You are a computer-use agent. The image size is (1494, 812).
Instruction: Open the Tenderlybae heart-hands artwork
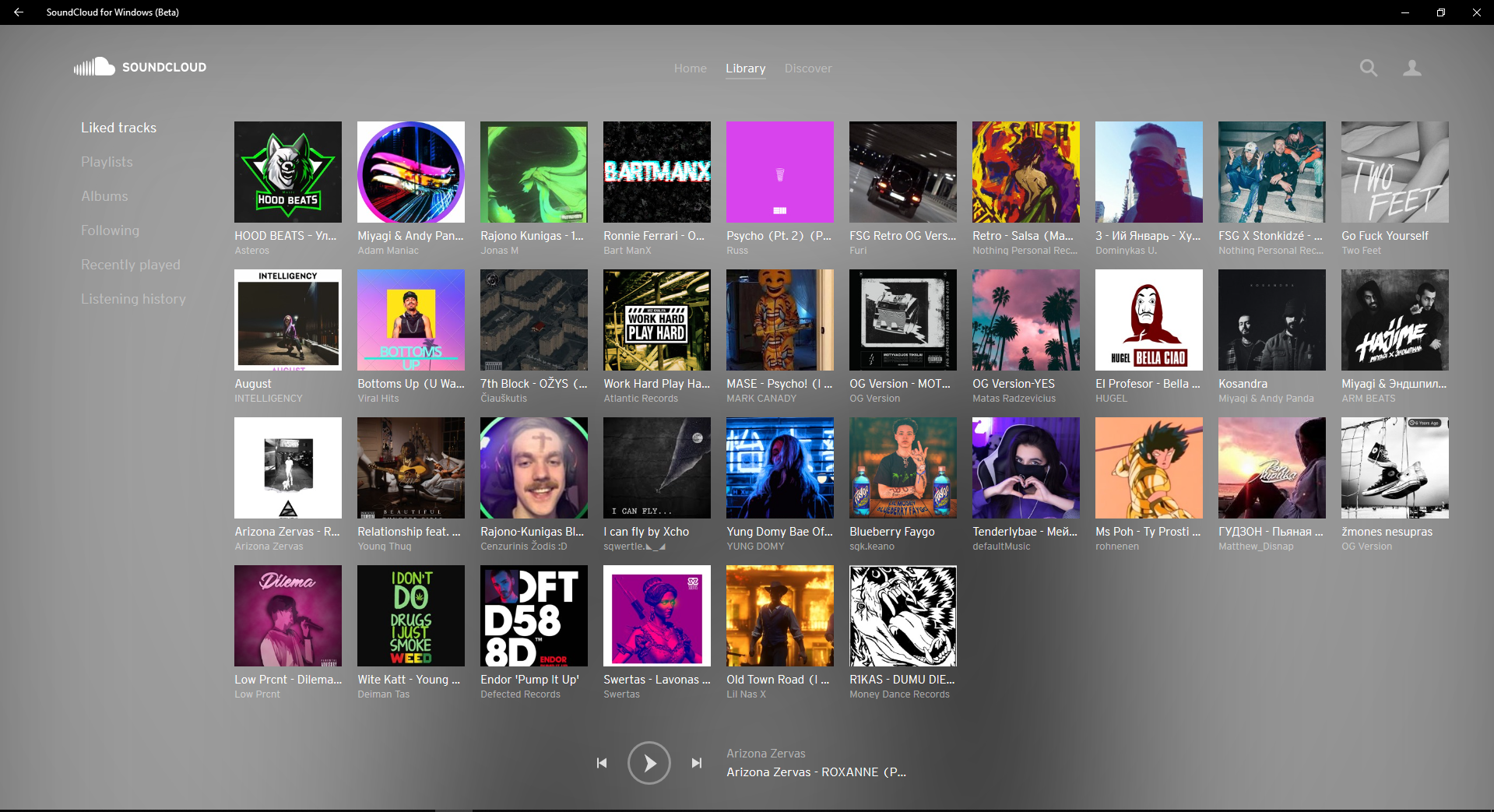tap(1026, 468)
